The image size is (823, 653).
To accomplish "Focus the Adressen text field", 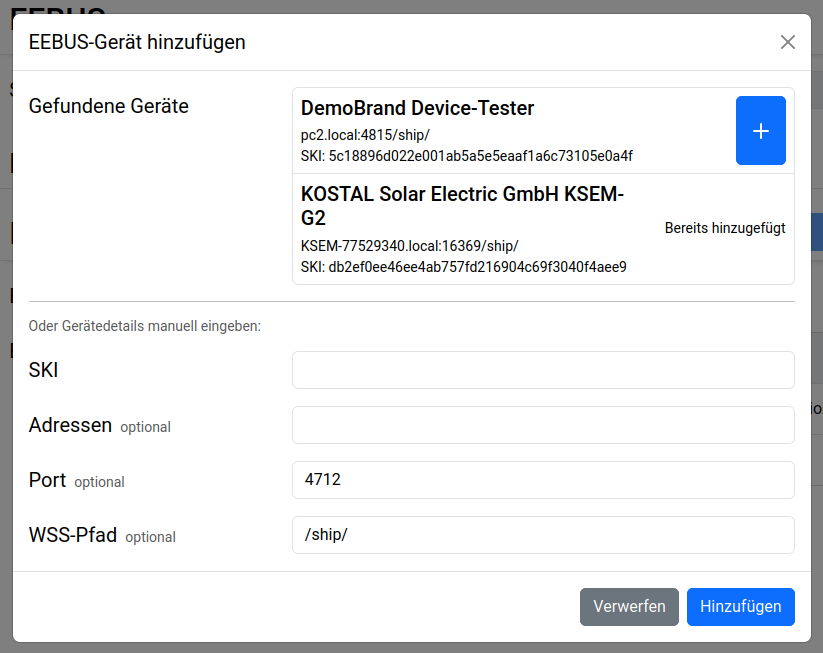I will click(x=543, y=425).
